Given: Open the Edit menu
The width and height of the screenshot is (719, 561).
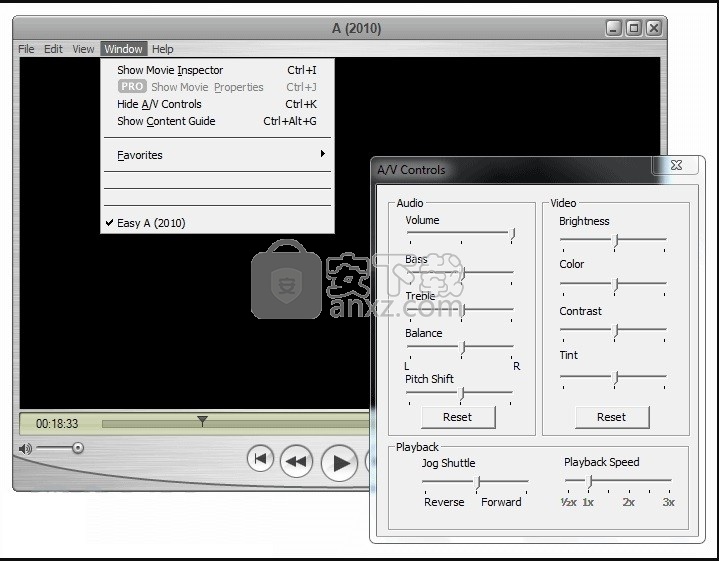Looking at the screenshot, I should point(53,49).
